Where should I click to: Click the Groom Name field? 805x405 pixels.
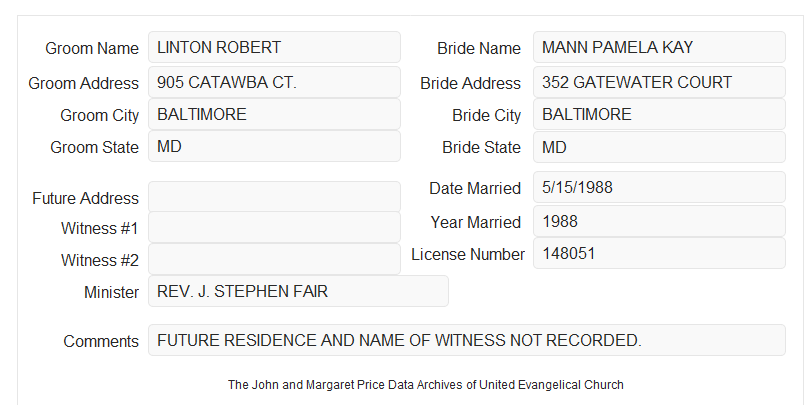point(274,47)
